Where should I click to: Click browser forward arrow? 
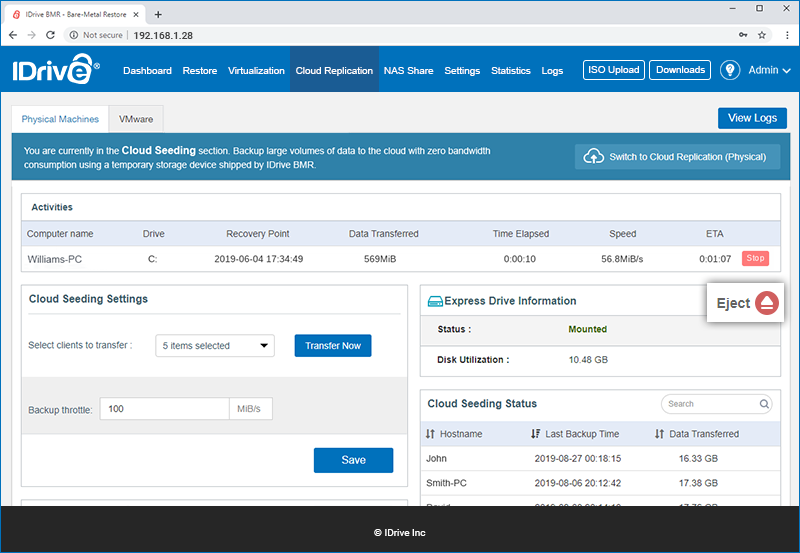(32, 35)
